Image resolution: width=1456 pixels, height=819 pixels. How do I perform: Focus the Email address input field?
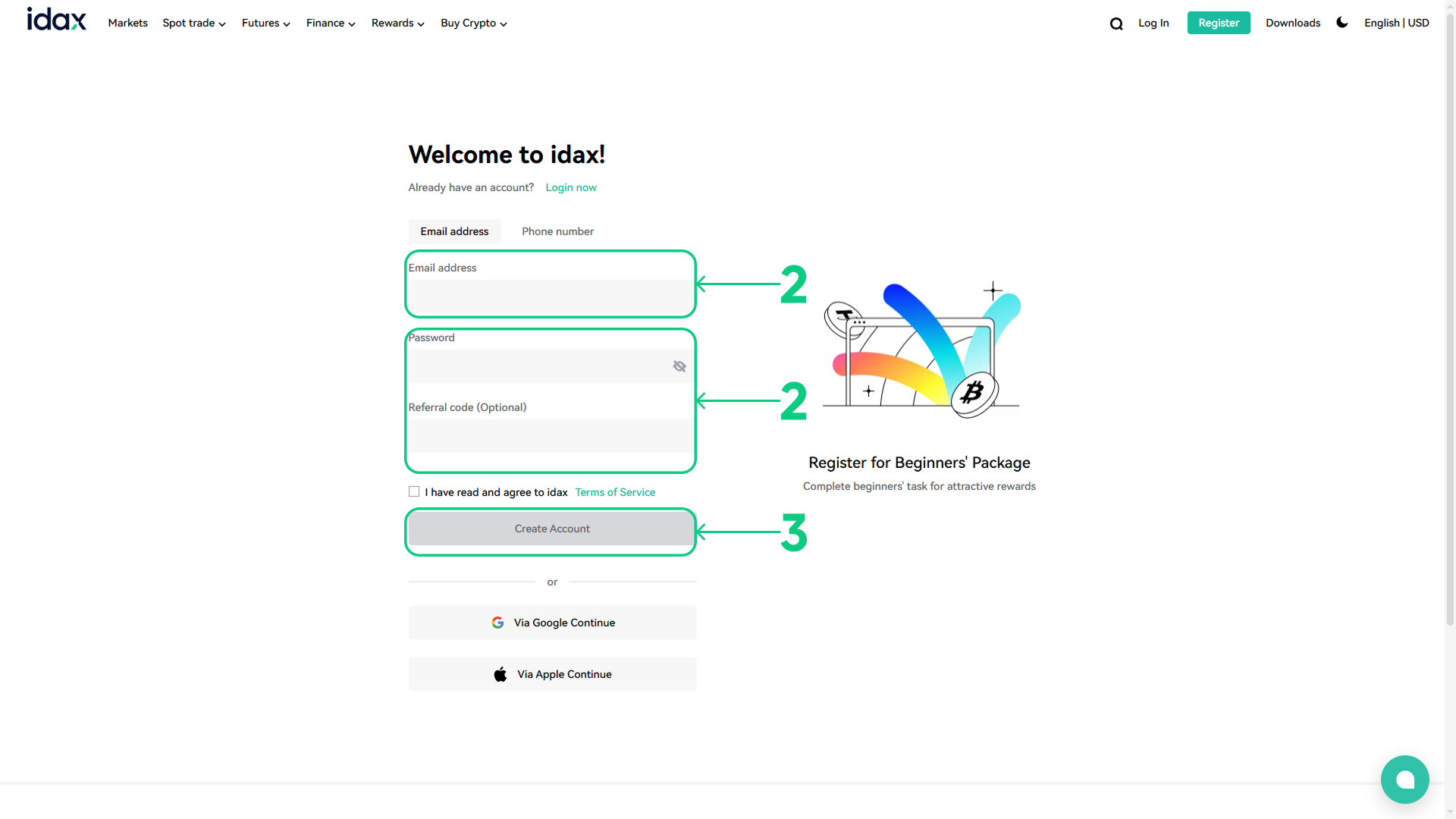point(551,297)
